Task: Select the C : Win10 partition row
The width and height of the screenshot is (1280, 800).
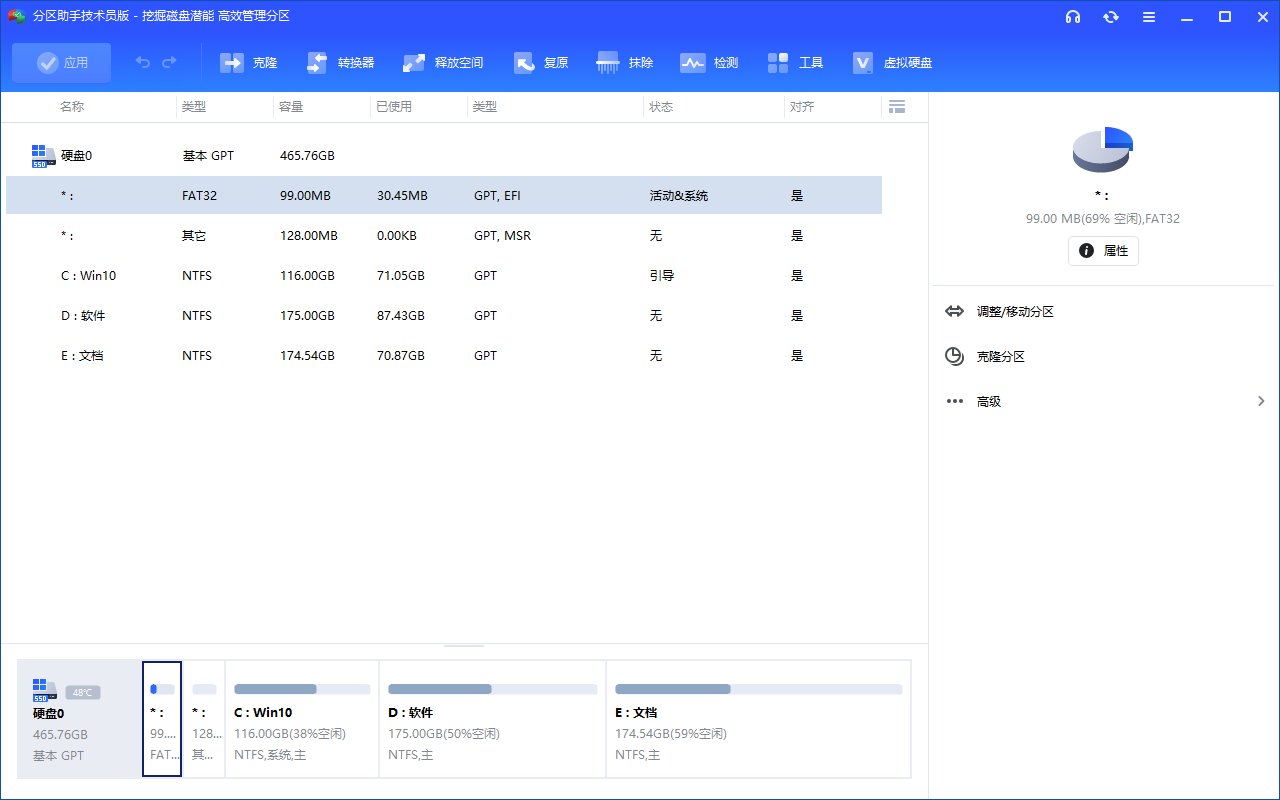Action: pyautogui.click(x=444, y=276)
